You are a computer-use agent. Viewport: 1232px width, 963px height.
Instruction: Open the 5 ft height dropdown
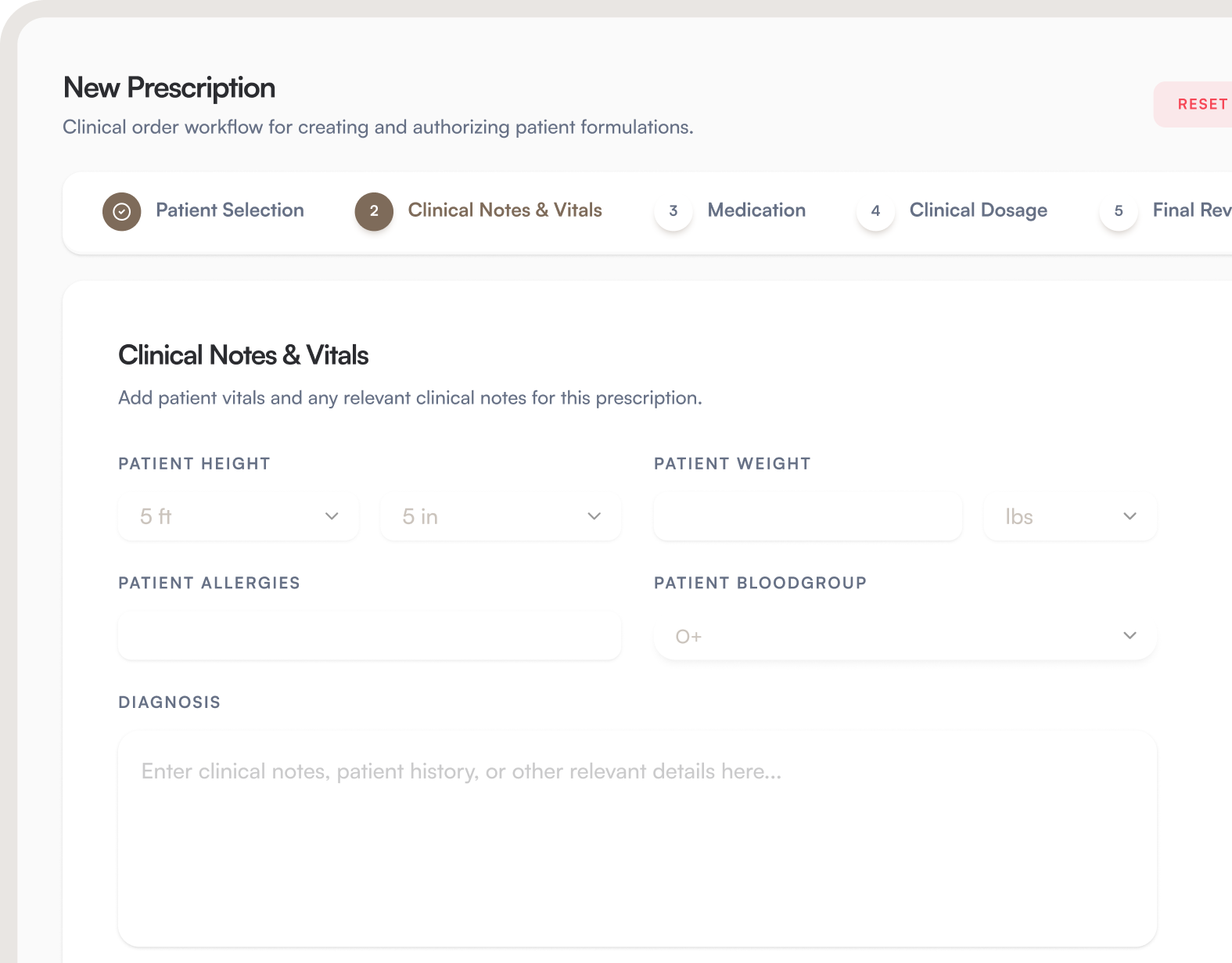pyautogui.click(x=239, y=516)
